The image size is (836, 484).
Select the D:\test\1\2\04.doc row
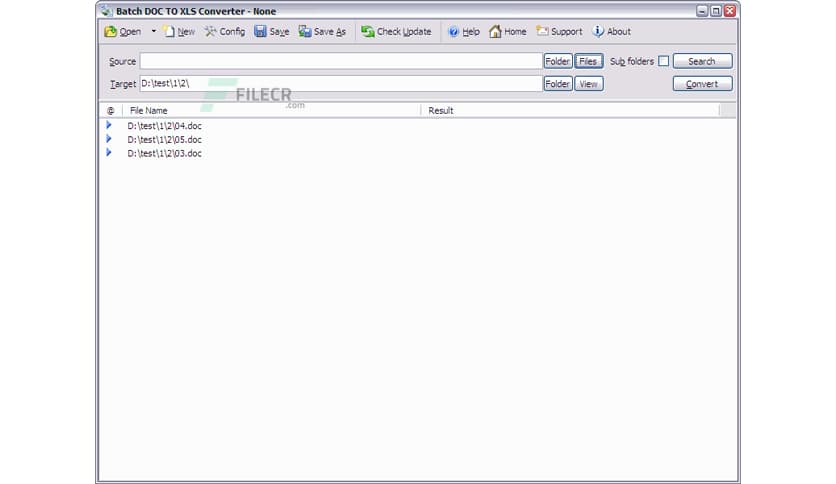pos(417,126)
